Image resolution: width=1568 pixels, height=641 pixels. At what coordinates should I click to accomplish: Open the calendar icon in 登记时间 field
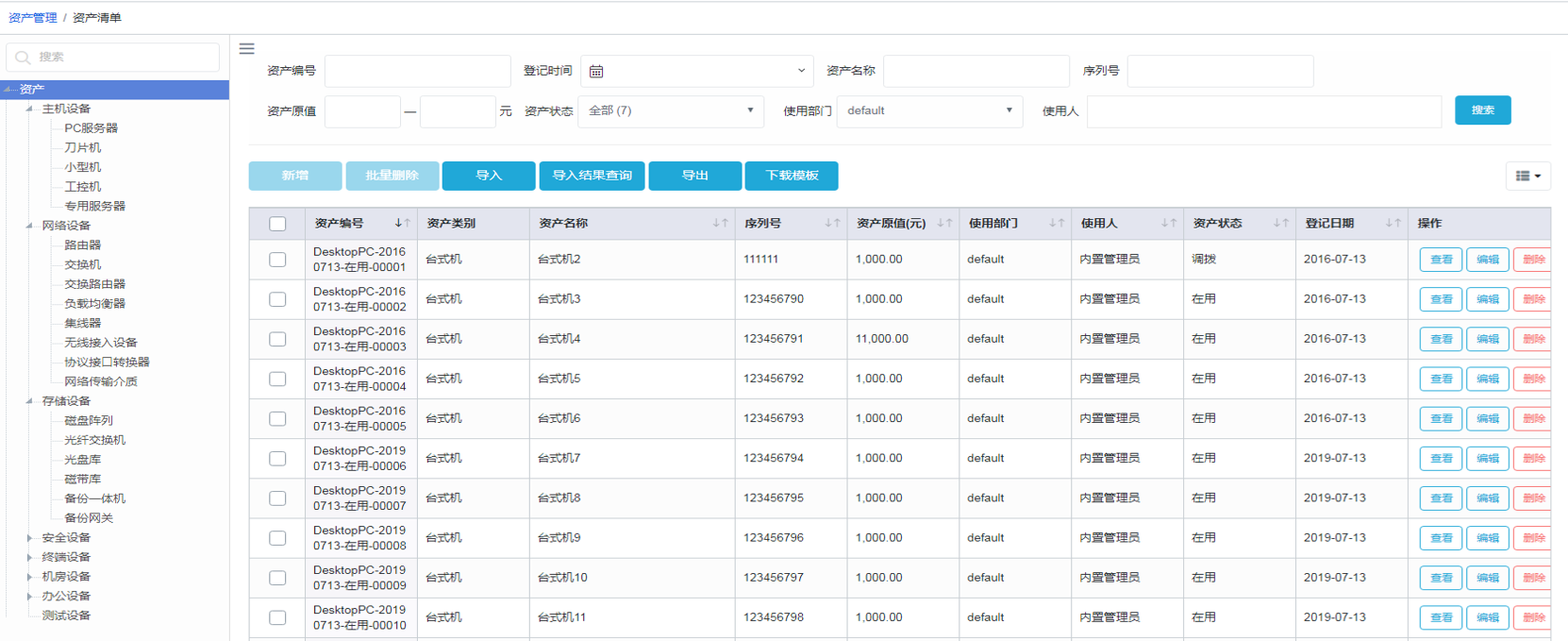click(596, 71)
